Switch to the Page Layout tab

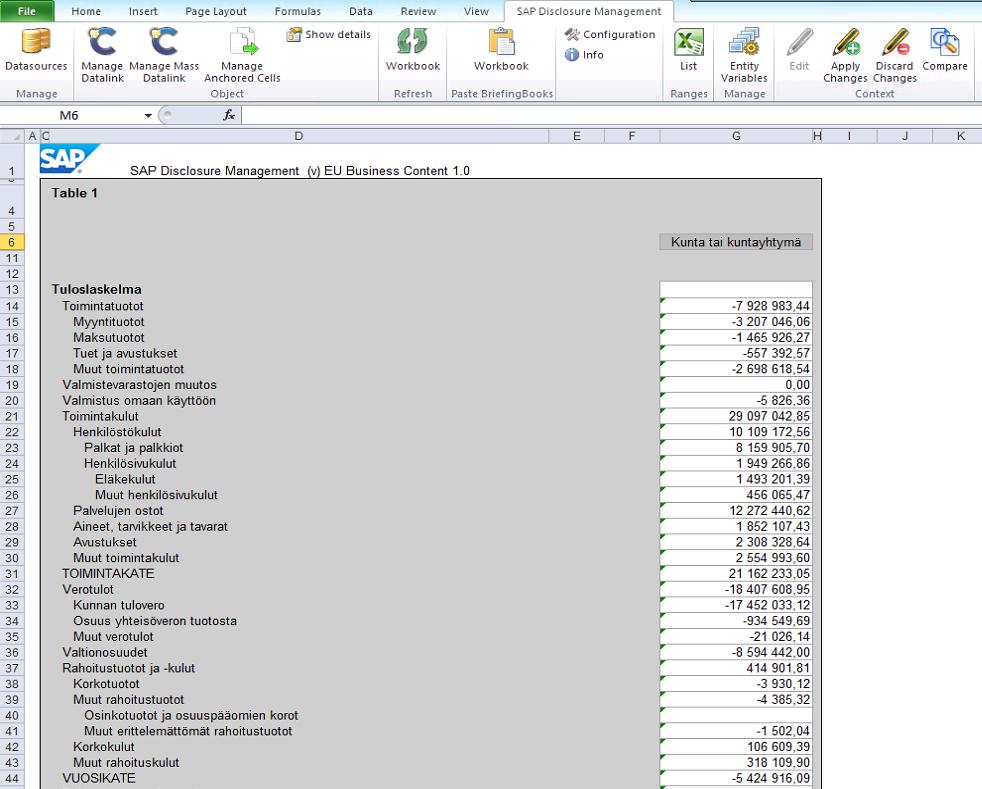(215, 11)
